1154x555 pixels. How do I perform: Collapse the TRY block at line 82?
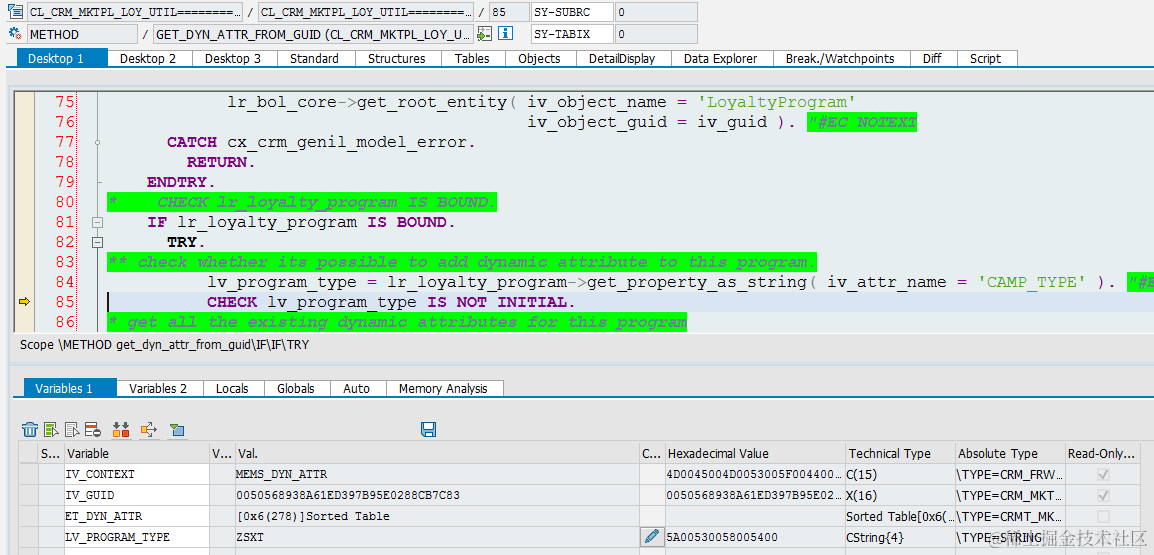pos(96,242)
